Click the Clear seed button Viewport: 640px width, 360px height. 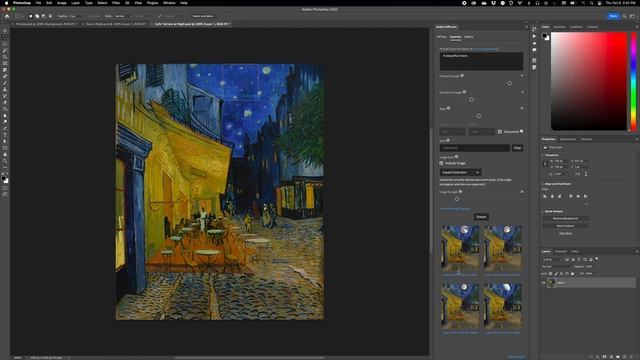pyautogui.click(x=517, y=148)
